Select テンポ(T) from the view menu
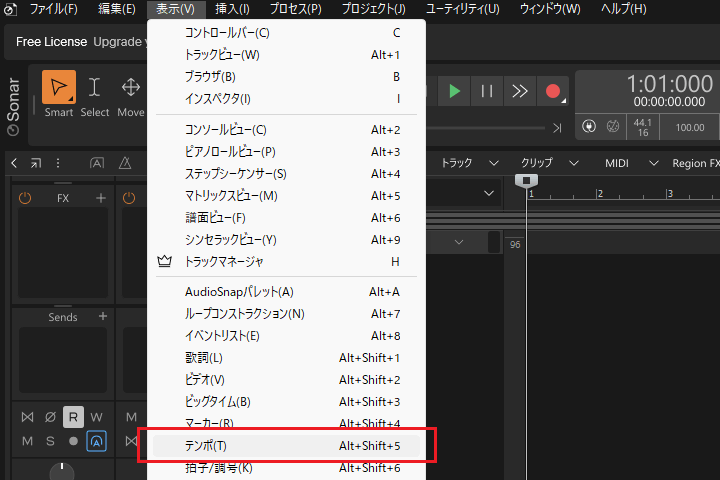 (207, 445)
